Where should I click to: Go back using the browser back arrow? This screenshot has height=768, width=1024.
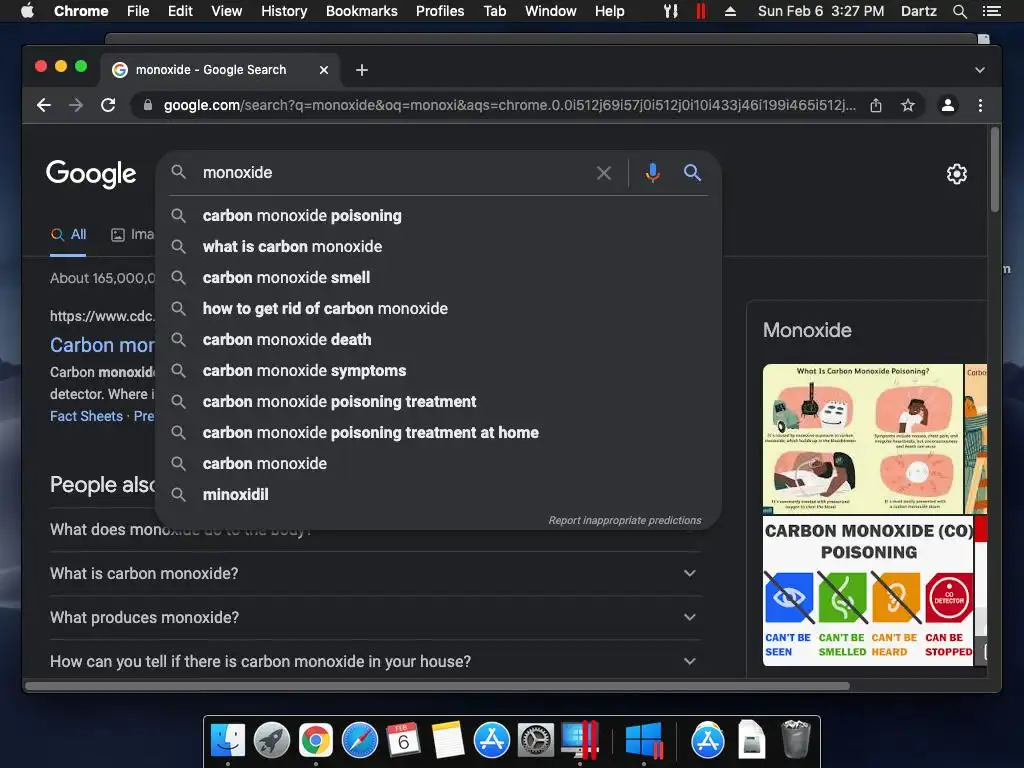(44, 105)
